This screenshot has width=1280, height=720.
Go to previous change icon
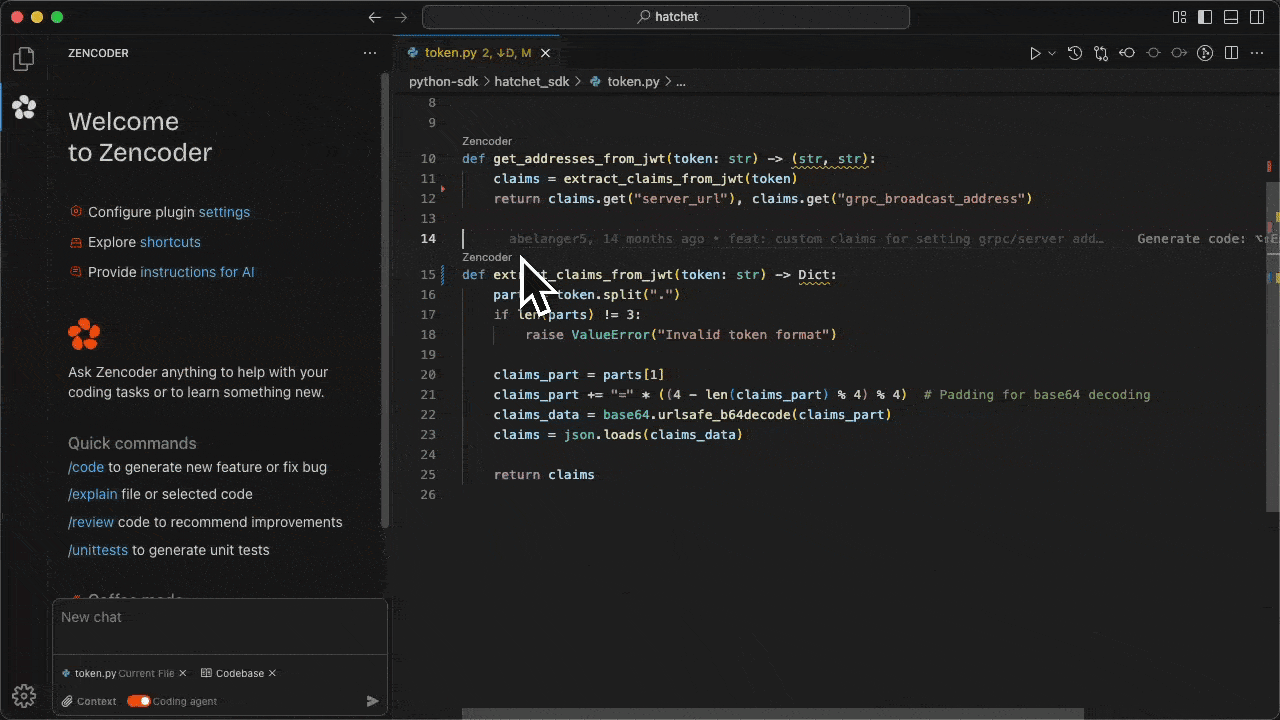coord(1127,53)
